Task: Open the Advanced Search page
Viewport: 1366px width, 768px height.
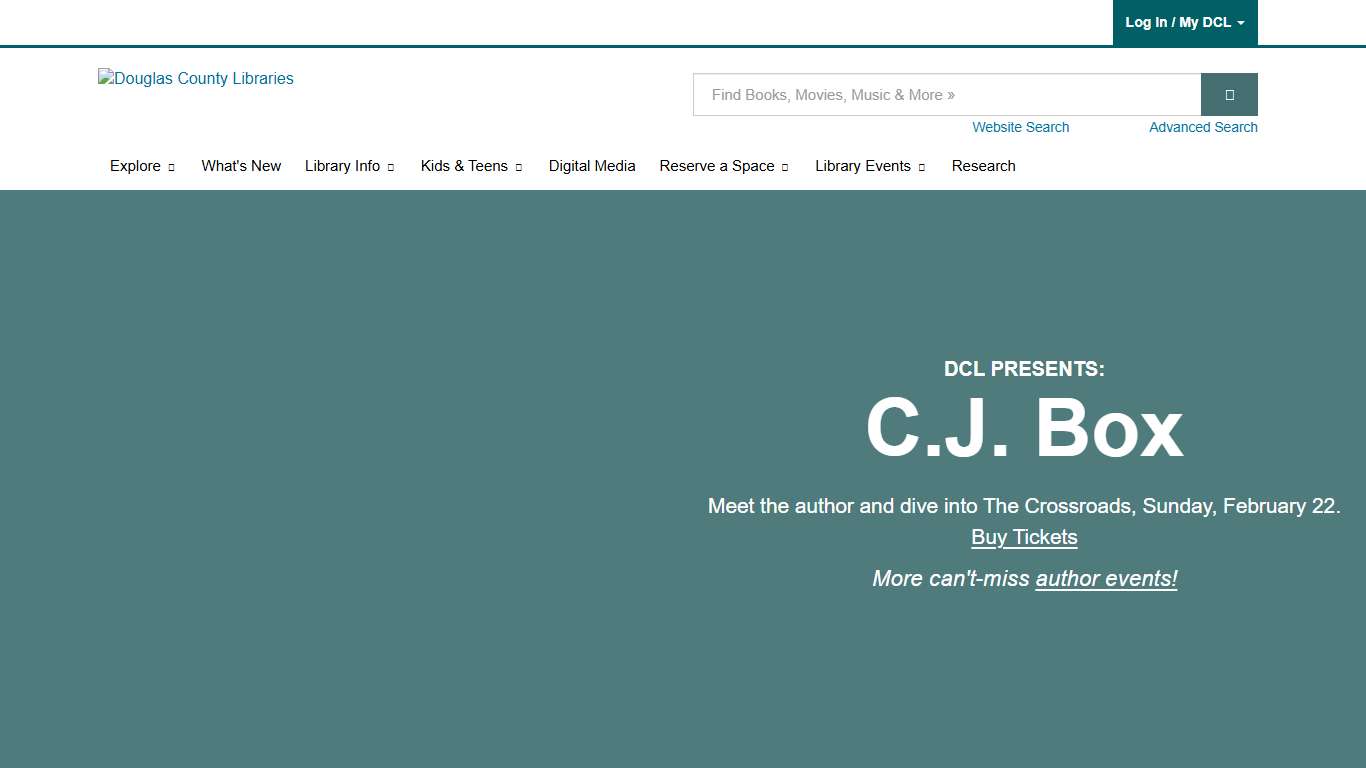Action: 1203,127
